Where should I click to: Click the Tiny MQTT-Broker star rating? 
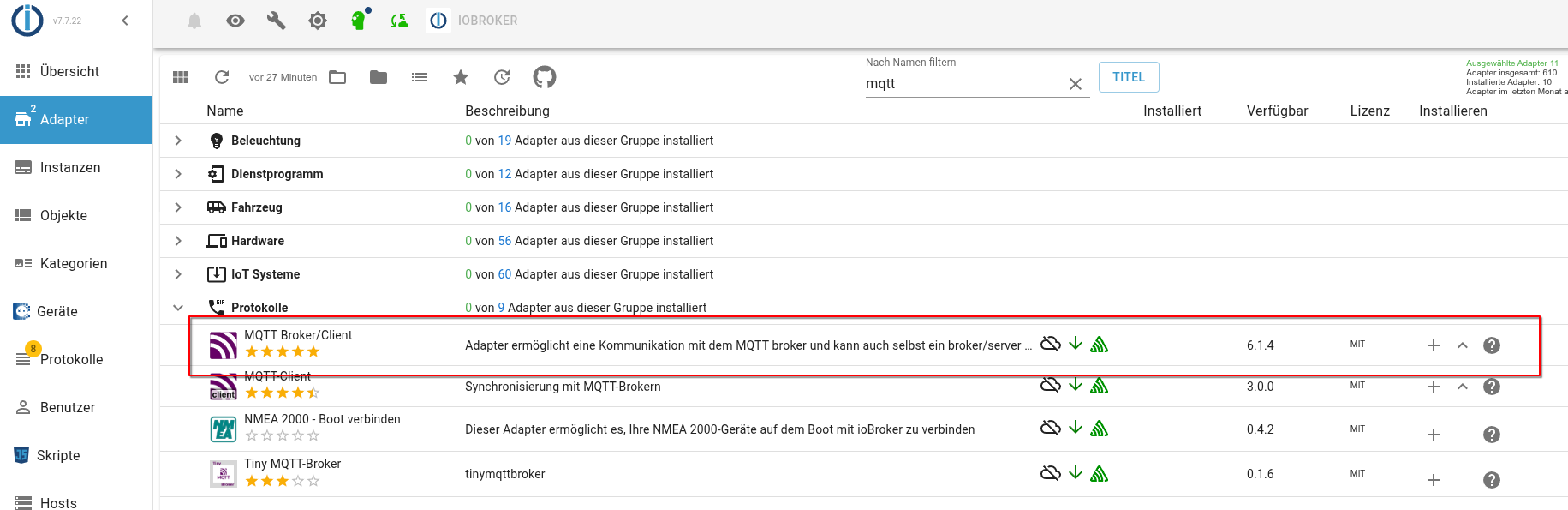(x=283, y=481)
